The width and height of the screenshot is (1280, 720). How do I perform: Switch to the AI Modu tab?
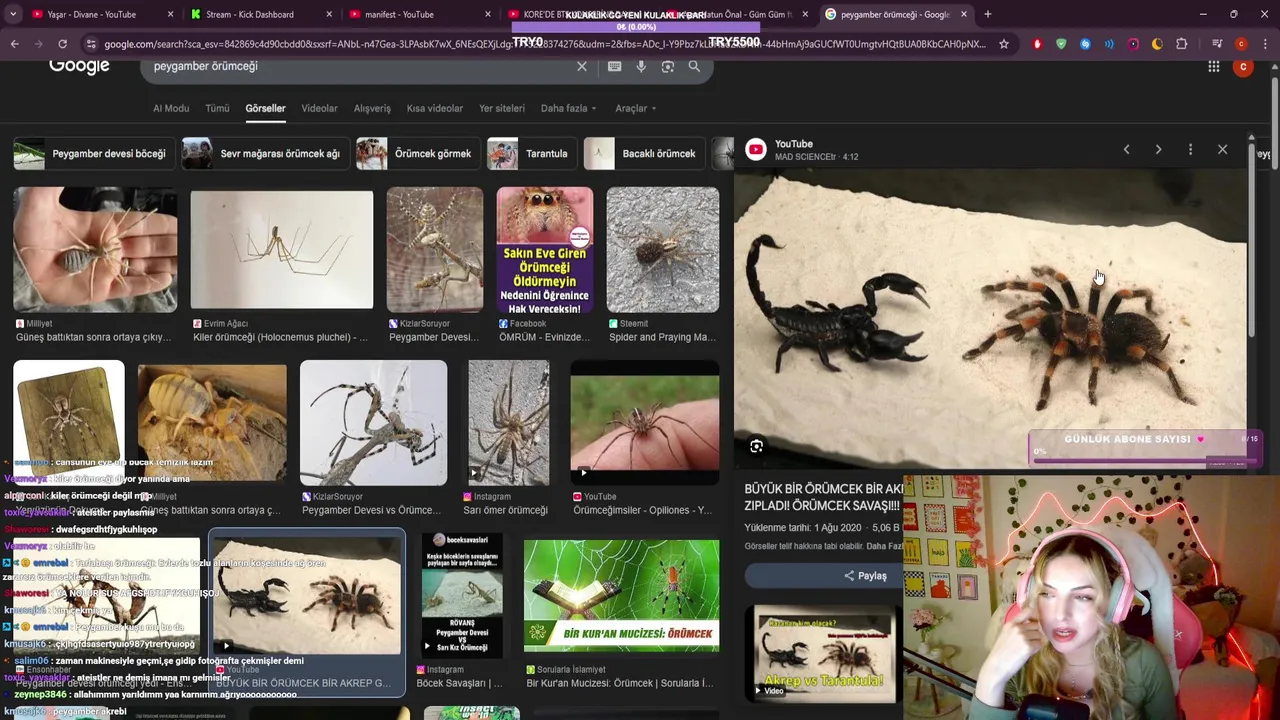171,108
